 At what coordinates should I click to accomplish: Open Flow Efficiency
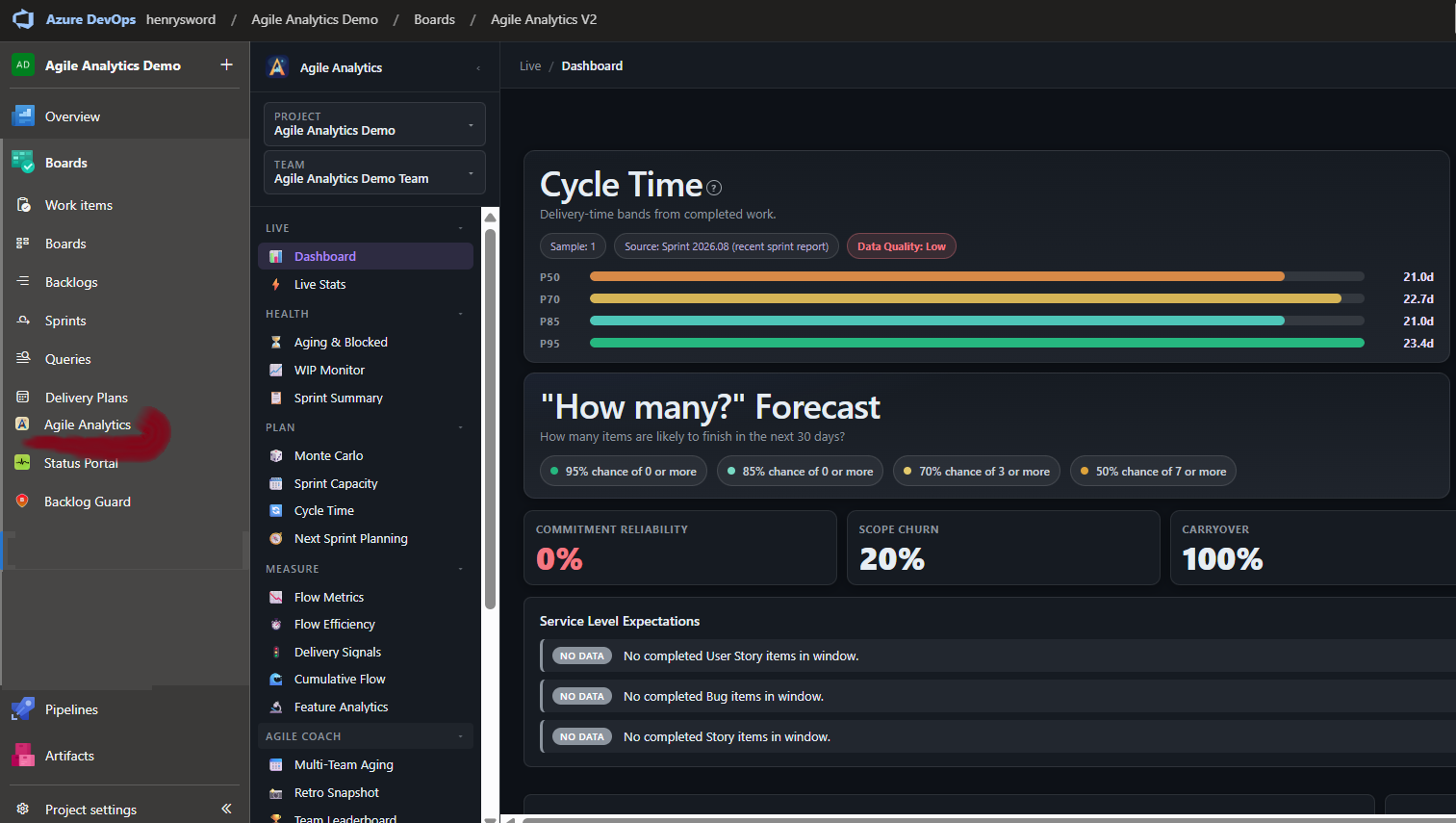(x=366, y=624)
